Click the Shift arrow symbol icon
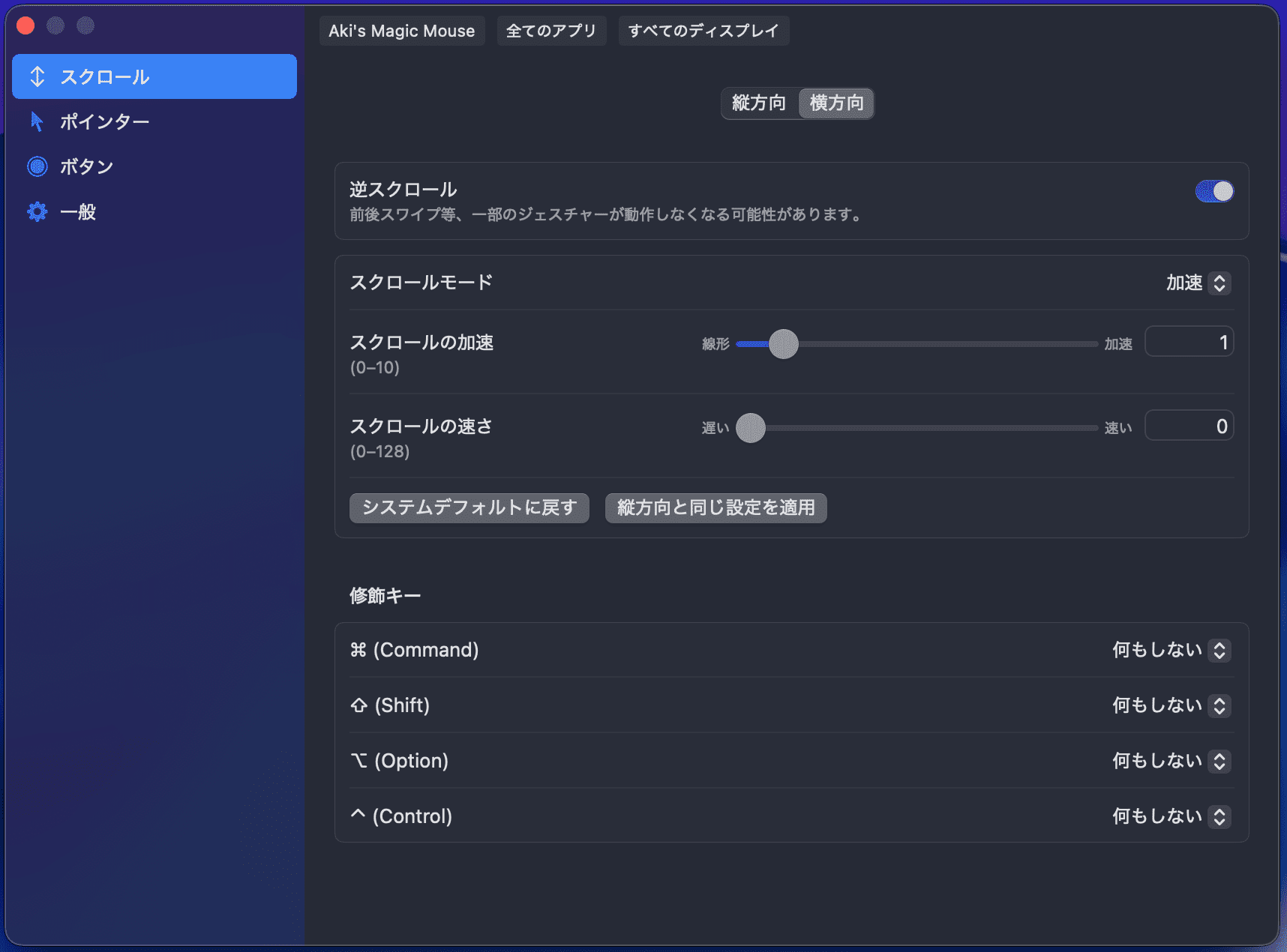The image size is (1287, 952). click(x=359, y=705)
